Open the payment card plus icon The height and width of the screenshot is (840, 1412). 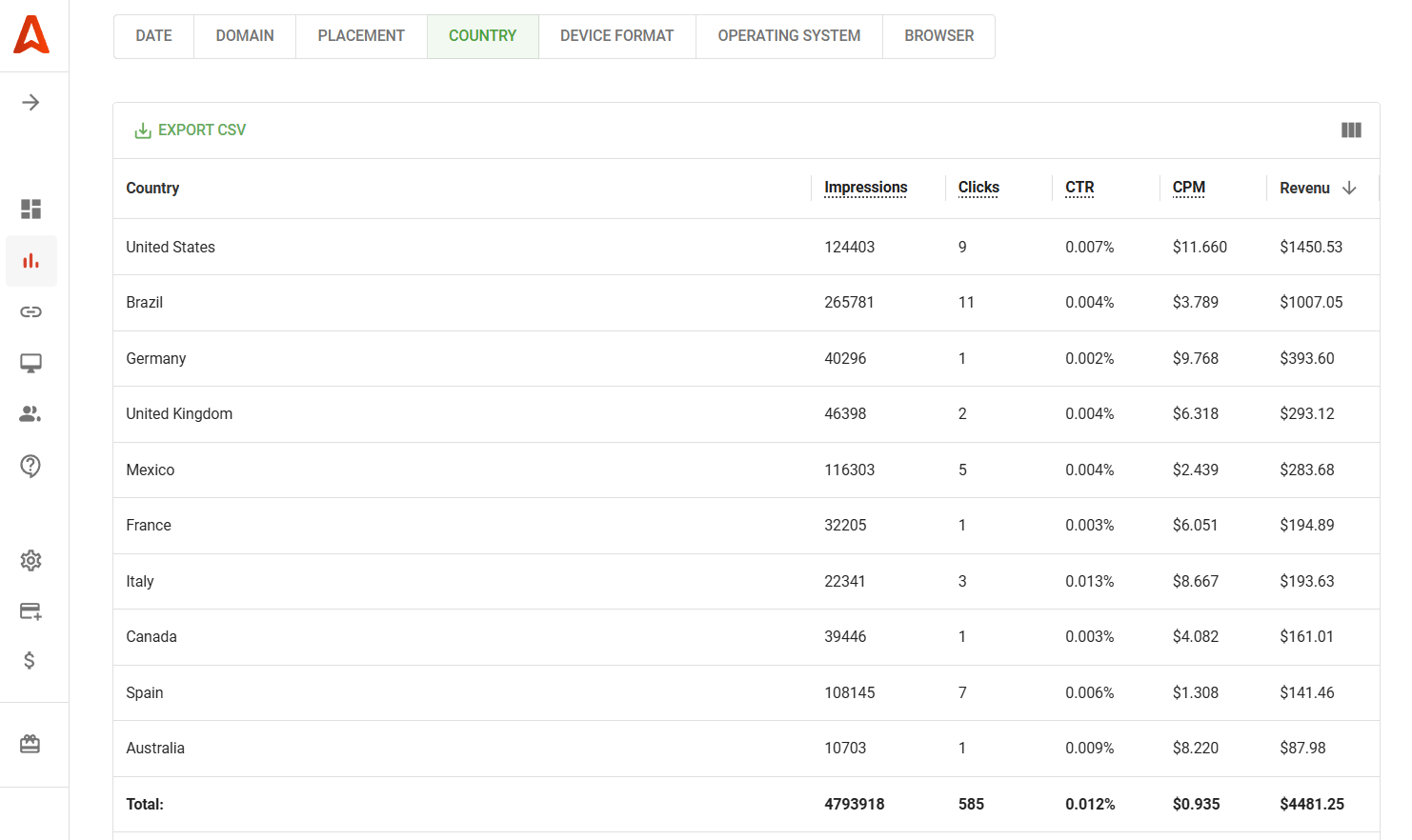coord(30,610)
